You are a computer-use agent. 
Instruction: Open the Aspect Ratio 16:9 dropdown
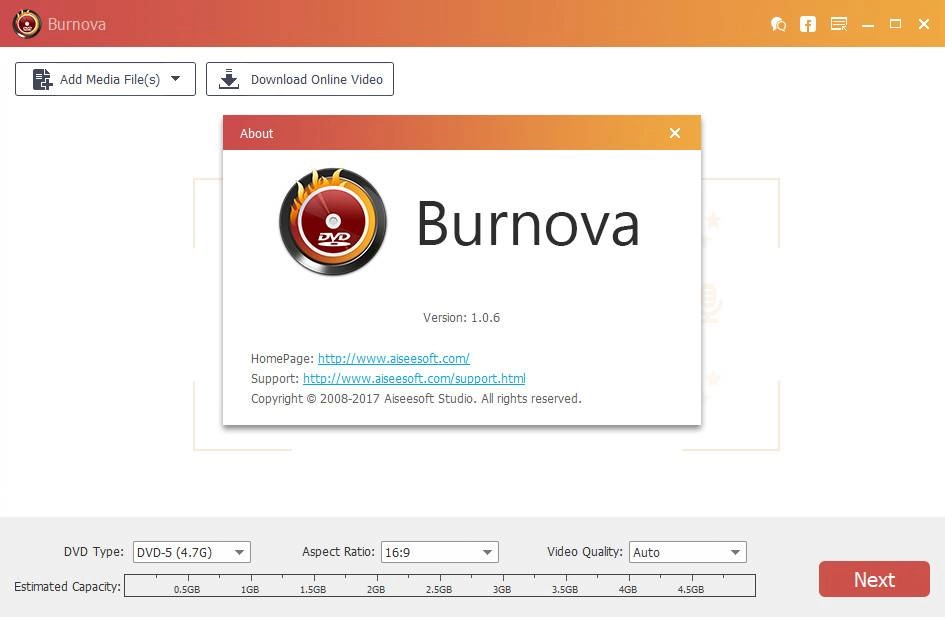click(x=439, y=552)
